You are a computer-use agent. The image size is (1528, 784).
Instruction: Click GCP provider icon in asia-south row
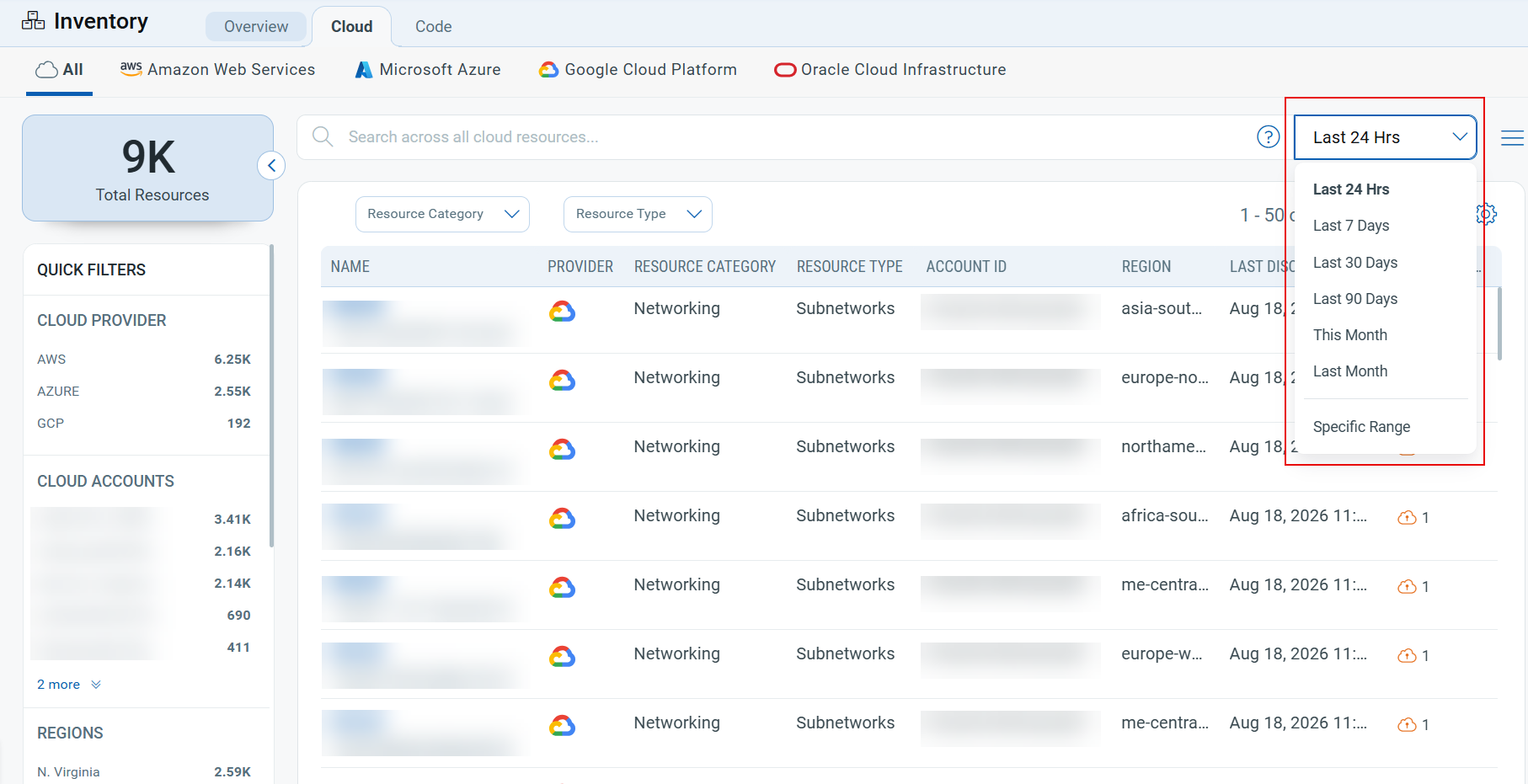pyautogui.click(x=562, y=312)
